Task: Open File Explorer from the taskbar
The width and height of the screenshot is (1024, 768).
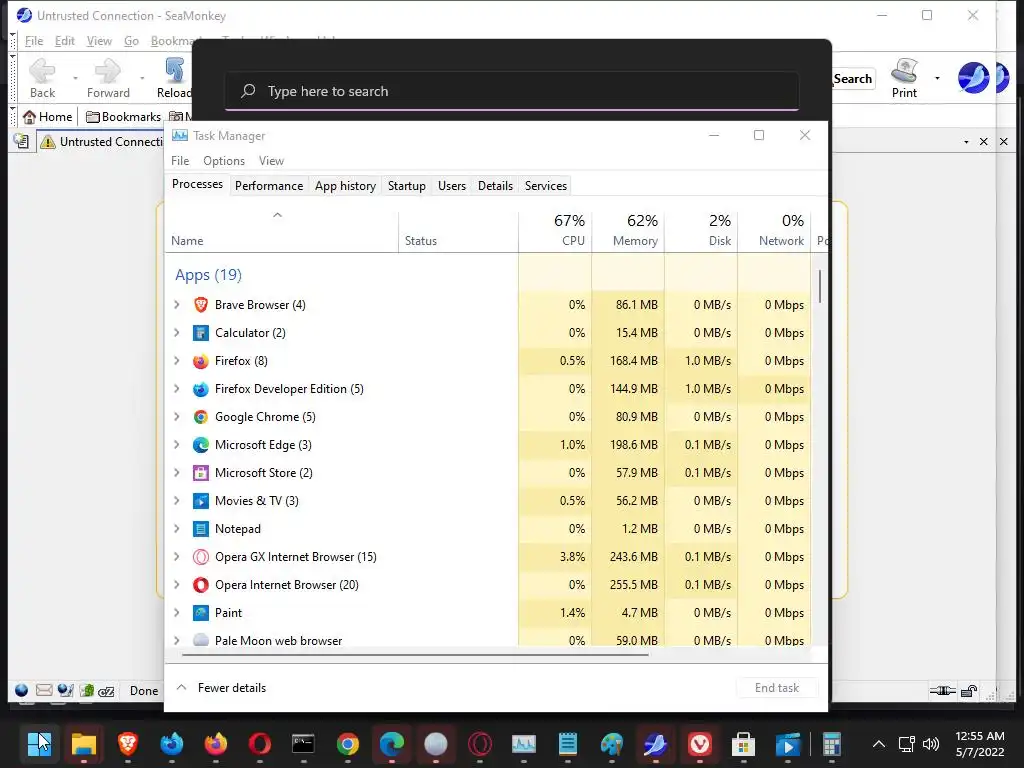Action: coord(84,743)
